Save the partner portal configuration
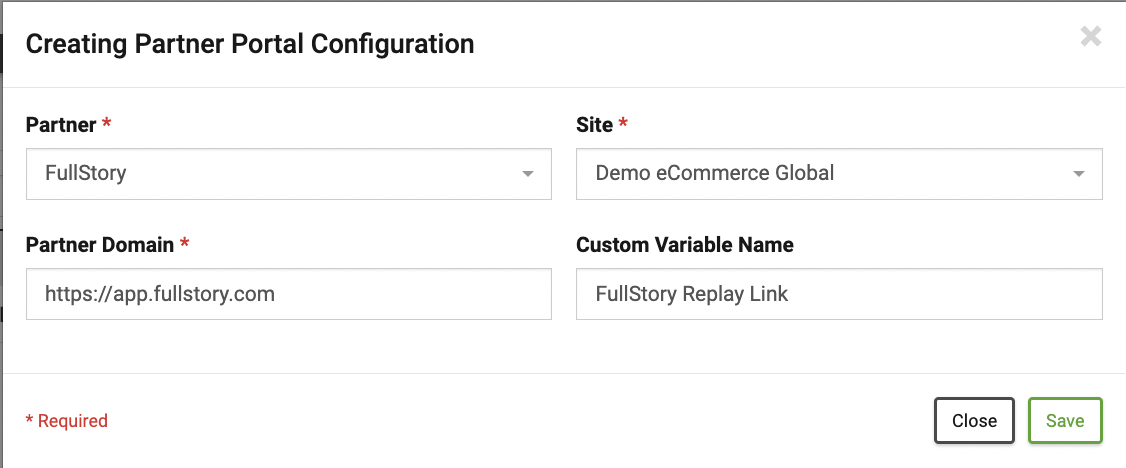 coord(1064,421)
